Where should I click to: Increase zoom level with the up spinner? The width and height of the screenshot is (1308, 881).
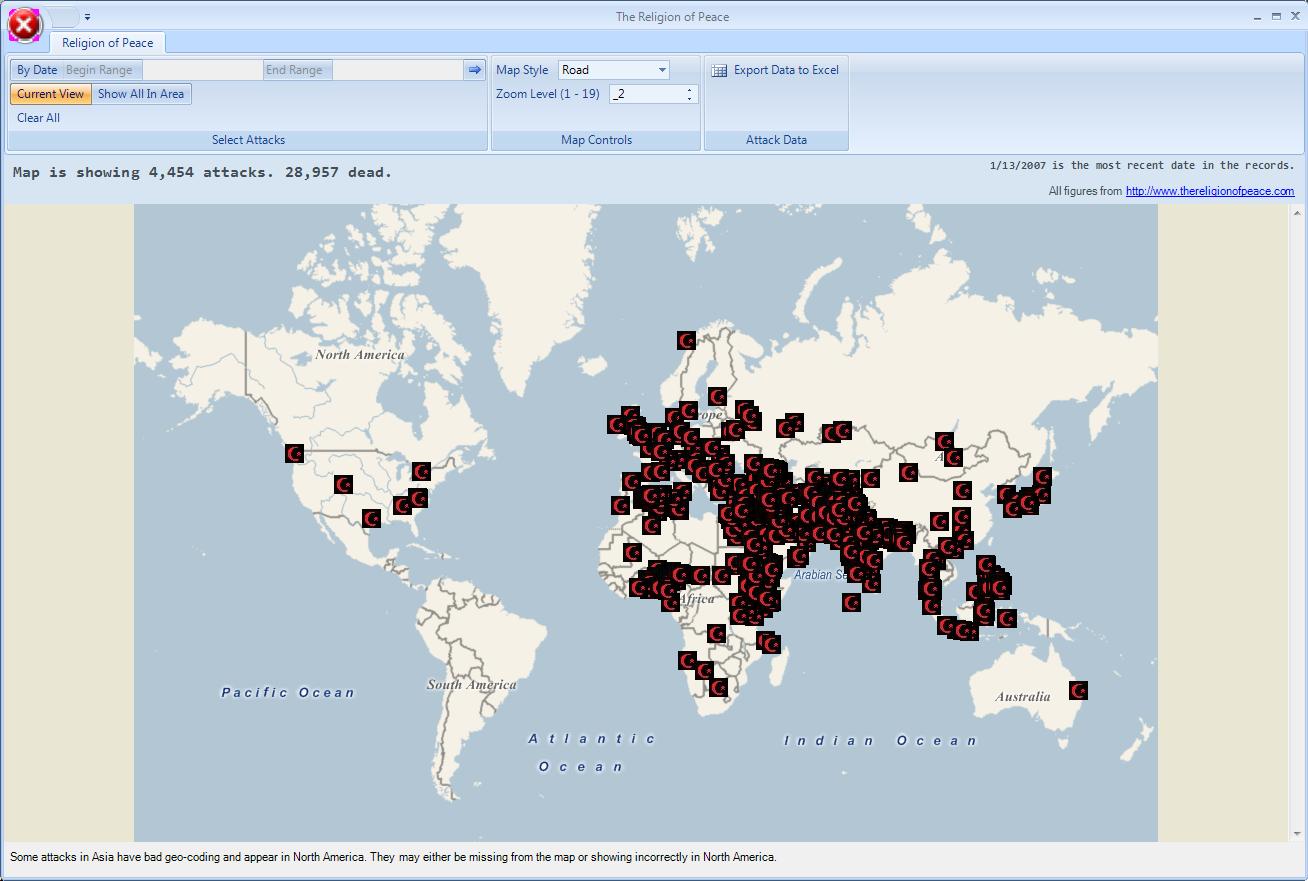689,90
